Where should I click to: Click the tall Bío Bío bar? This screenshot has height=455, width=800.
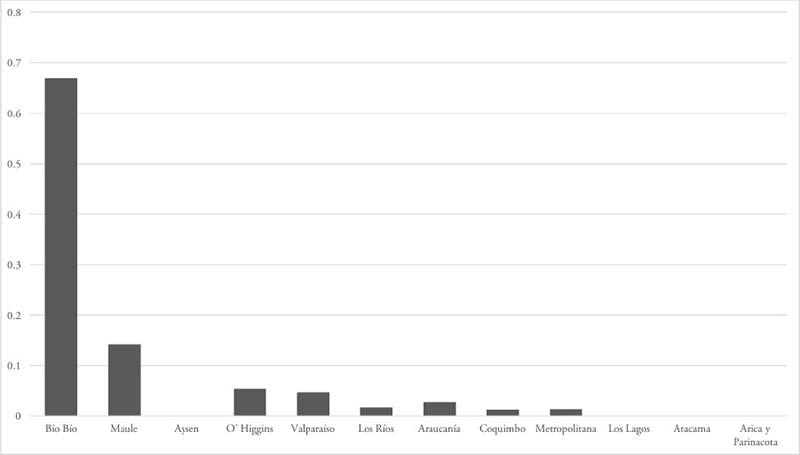61,247
